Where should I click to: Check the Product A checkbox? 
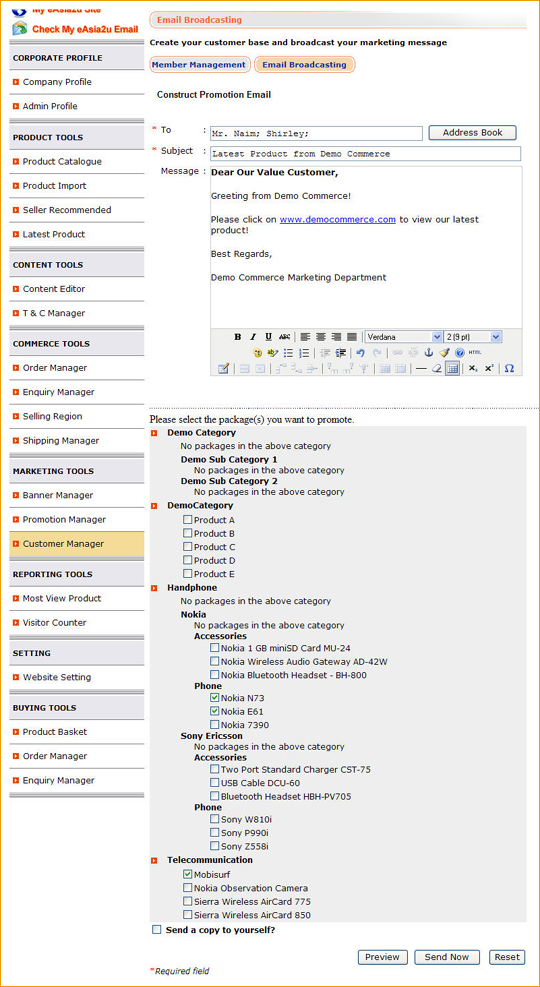(188, 520)
